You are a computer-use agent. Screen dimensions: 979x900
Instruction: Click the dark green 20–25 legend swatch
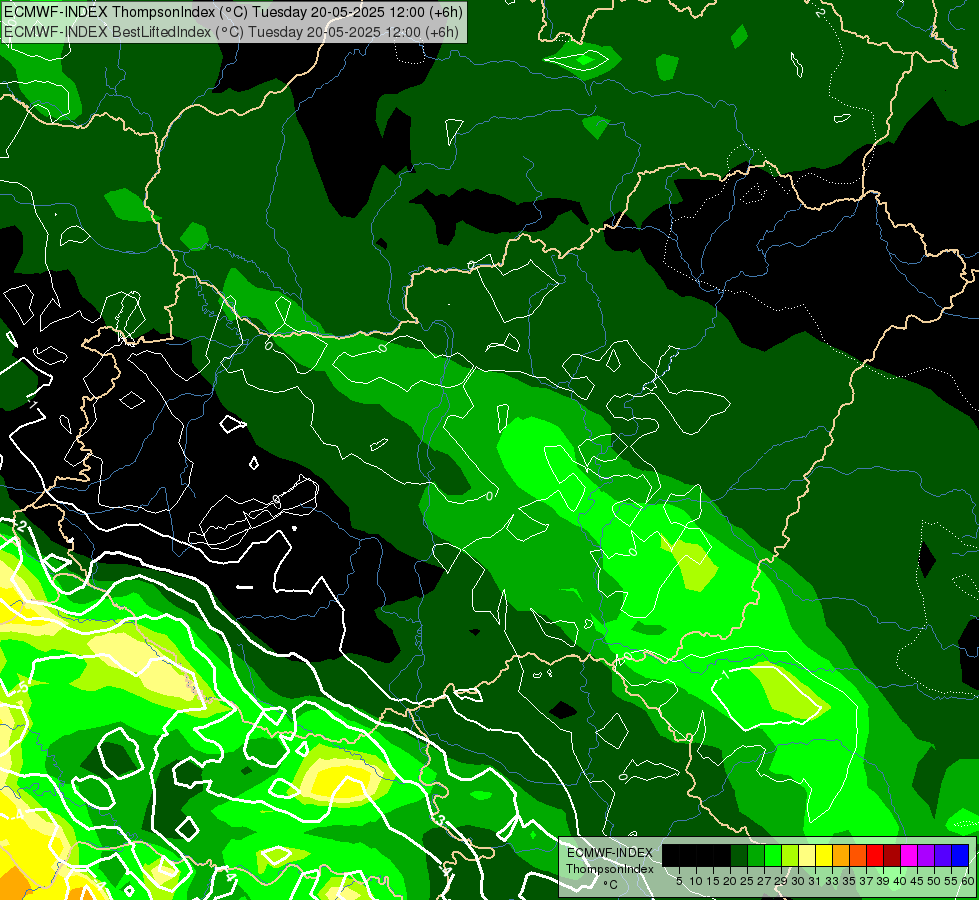(x=739, y=855)
